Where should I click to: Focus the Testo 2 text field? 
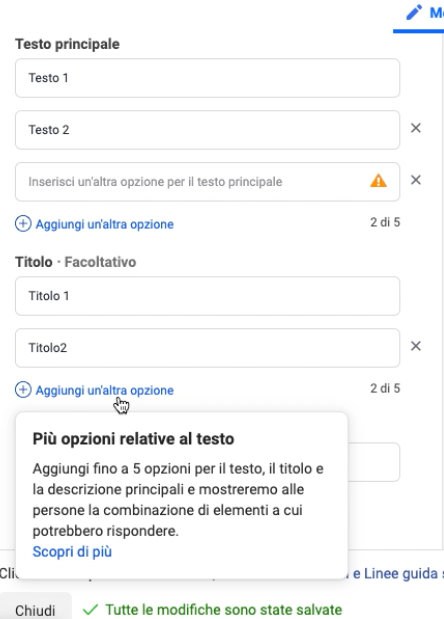[x=207, y=130]
